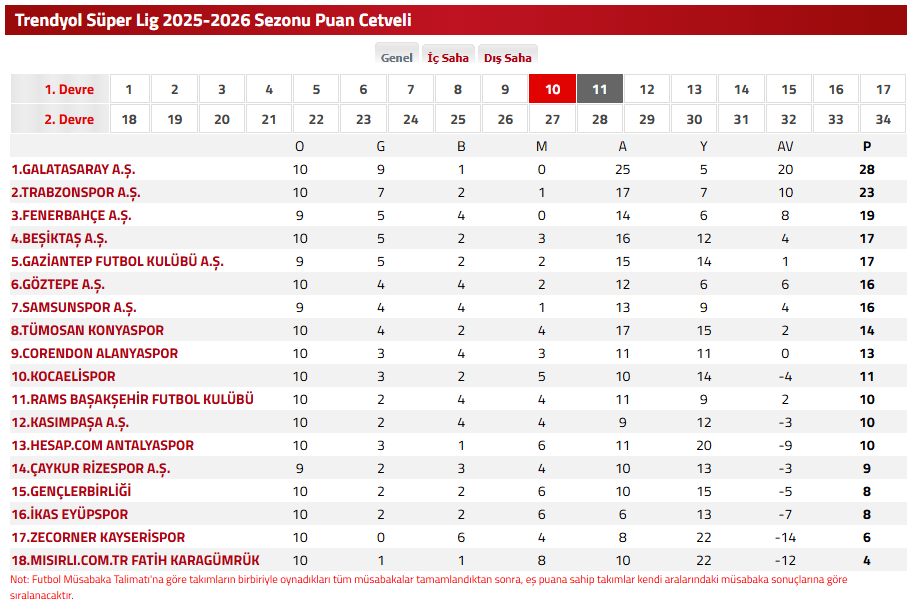Choose week 10 highlighted in red
The height and width of the screenshot is (609, 914).
point(553,89)
